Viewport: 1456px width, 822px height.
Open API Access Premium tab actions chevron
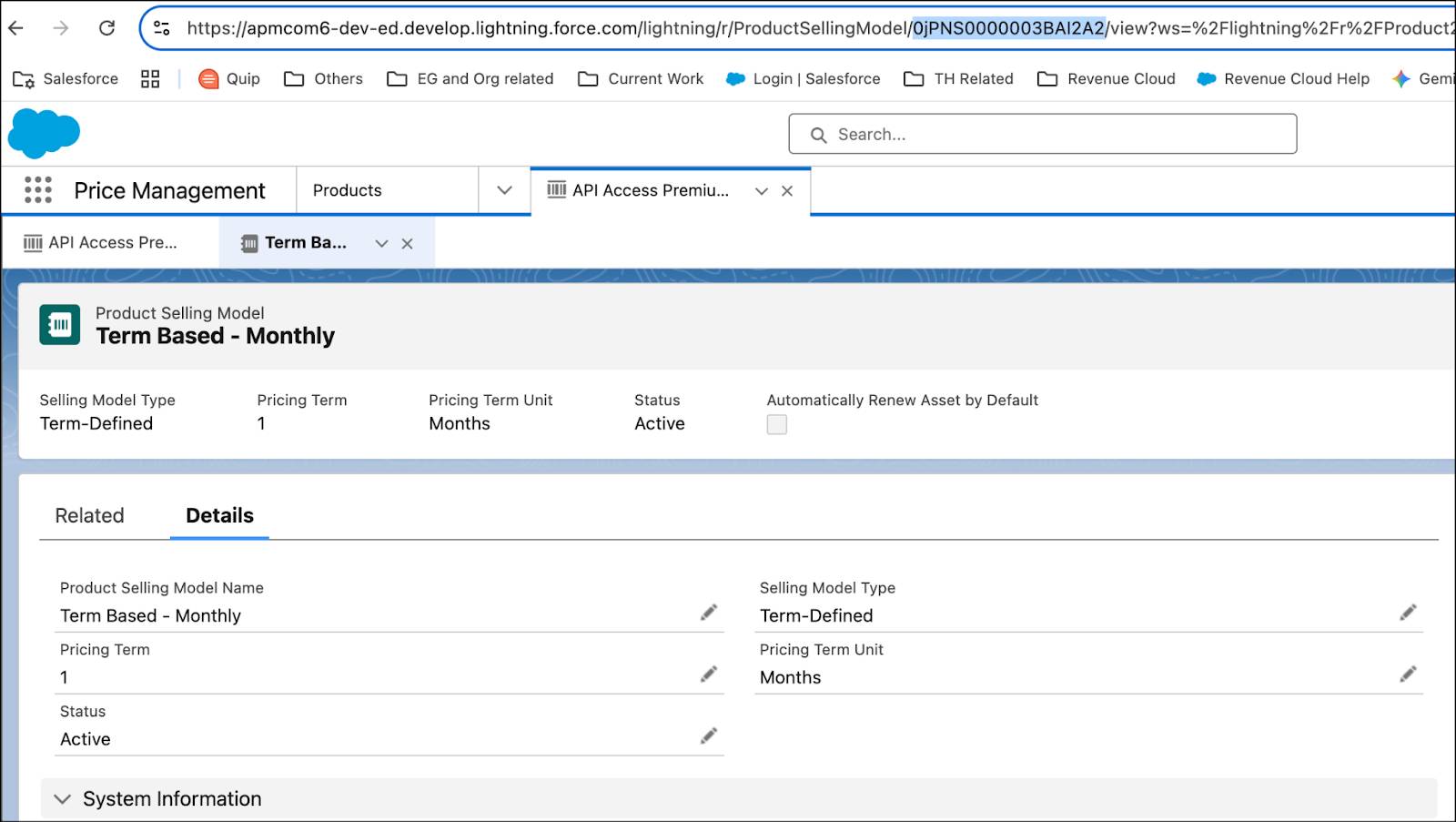click(762, 191)
